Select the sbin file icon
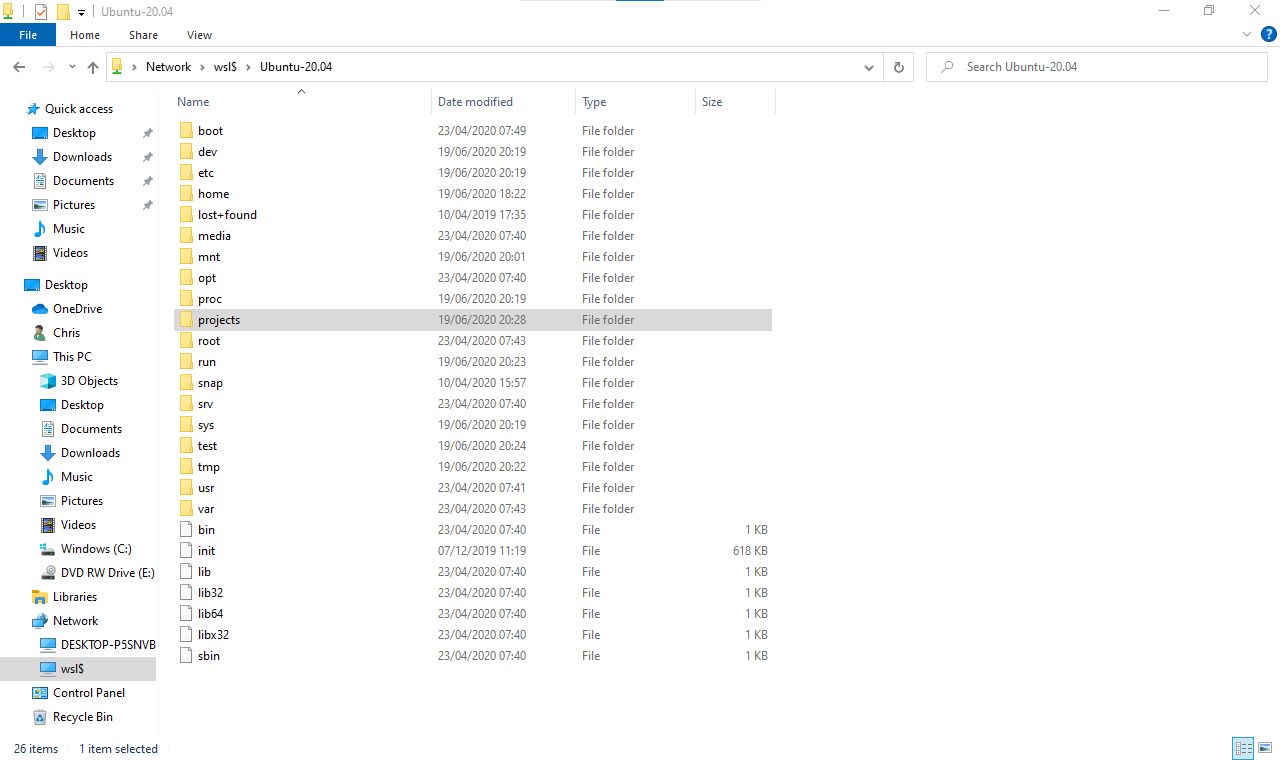 click(x=186, y=656)
